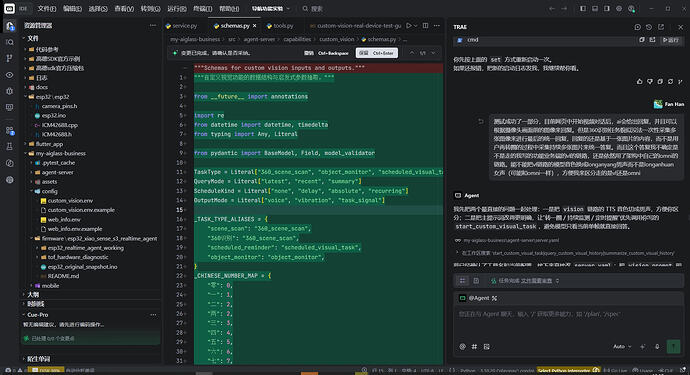Reject changes with the Ctrl+Backspace button

(x=327, y=53)
